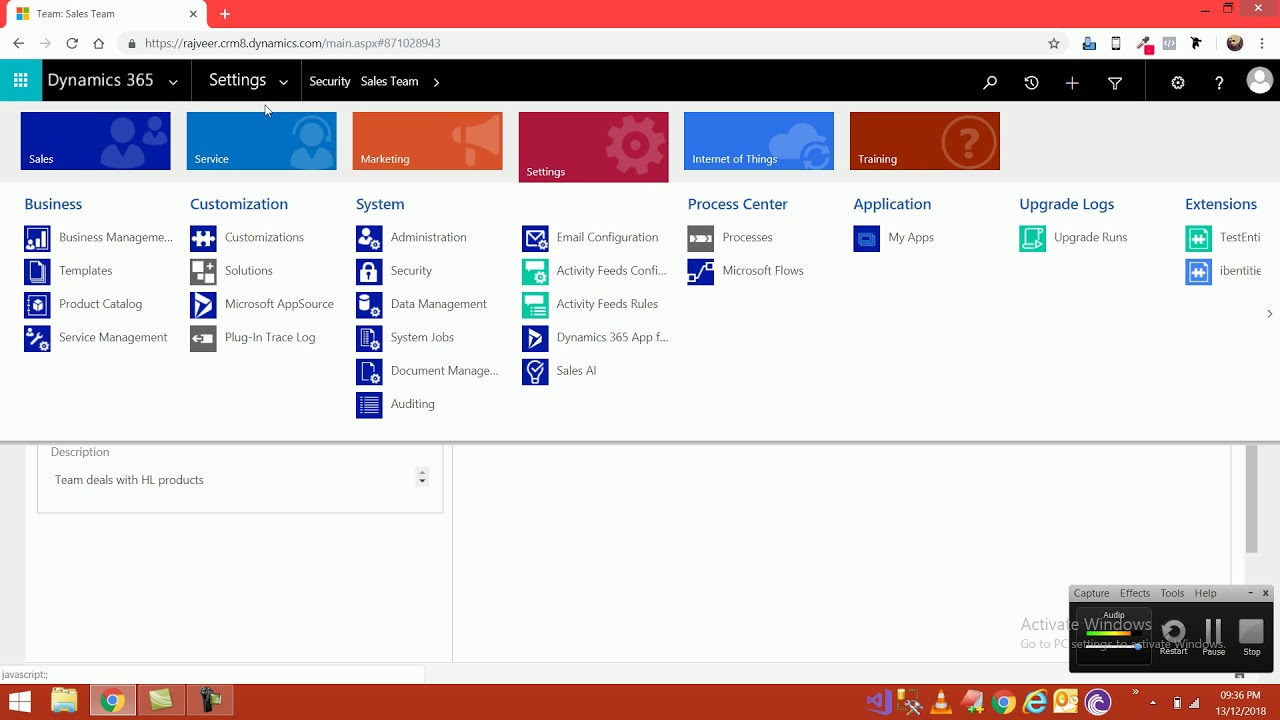
Task: Click the Business Management icon
Action: [37, 238]
